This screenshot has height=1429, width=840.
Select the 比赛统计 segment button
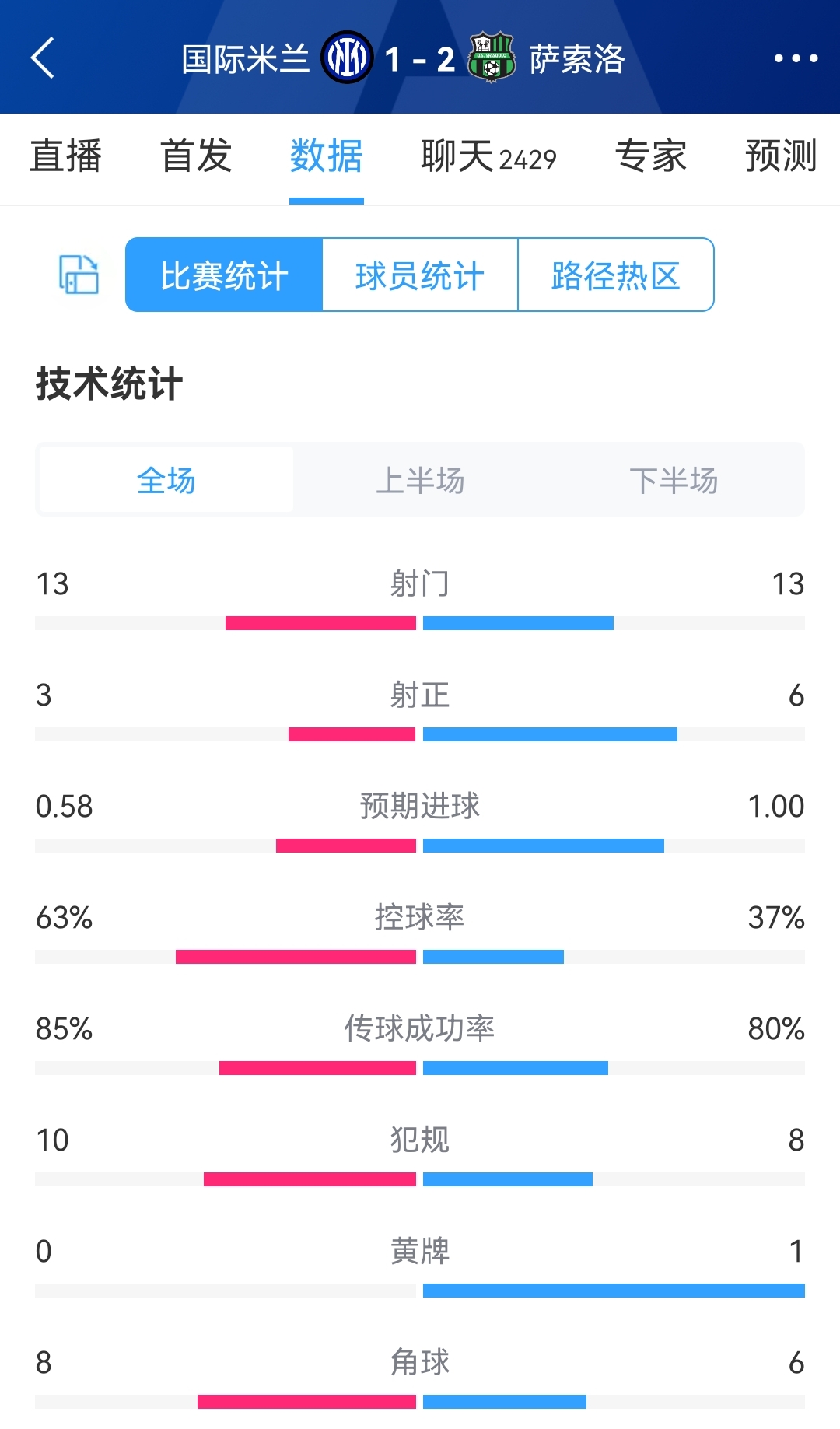pos(224,275)
